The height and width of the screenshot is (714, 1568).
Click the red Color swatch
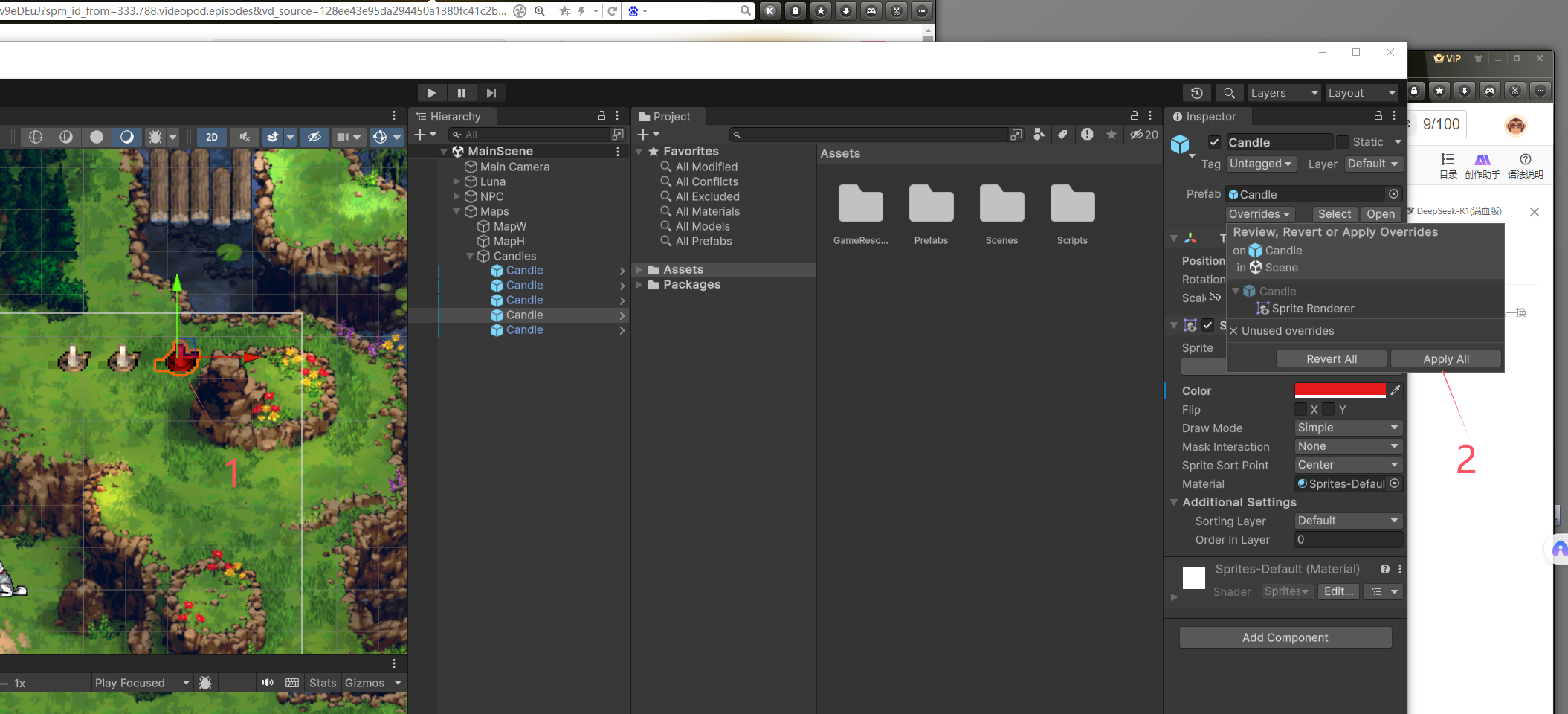coord(1340,390)
